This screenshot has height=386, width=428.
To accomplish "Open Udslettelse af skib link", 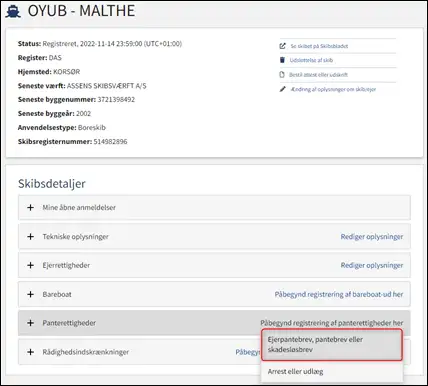I will tap(311, 60).
